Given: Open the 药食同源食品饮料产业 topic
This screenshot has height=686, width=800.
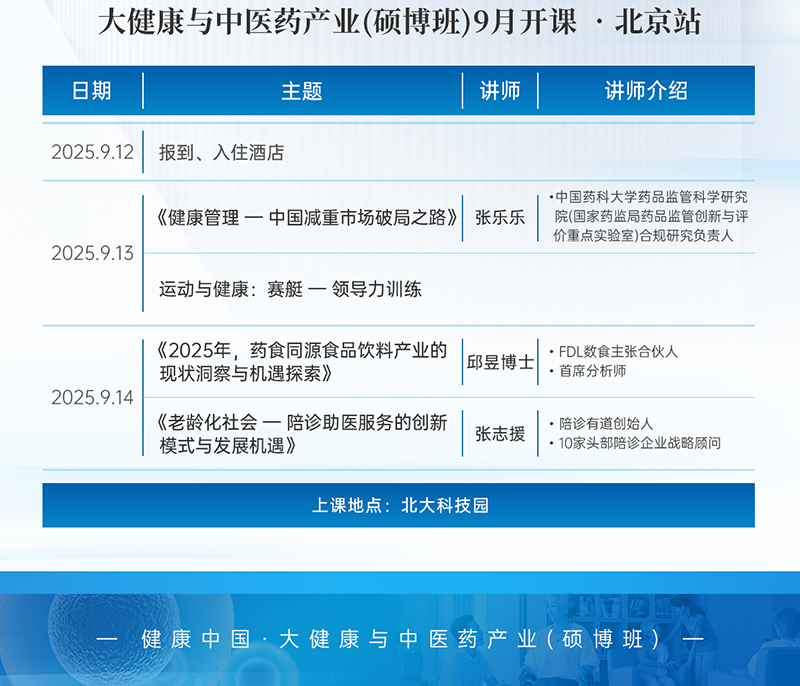Looking at the screenshot, I should pyautogui.click(x=302, y=362).
